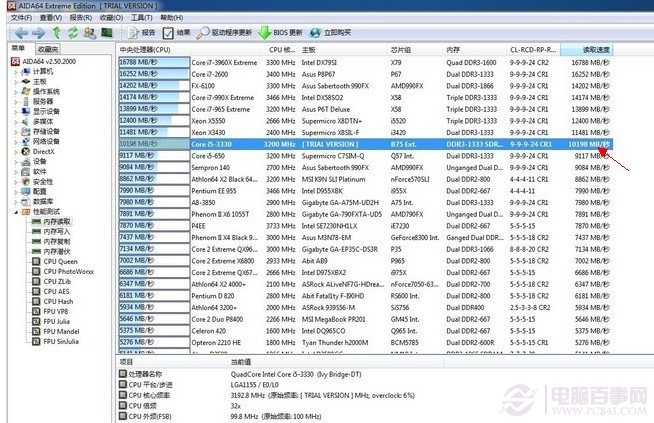Open the 收藏(O) menu
The height and width of the screenshot is (423, 654).
[111, 18]
